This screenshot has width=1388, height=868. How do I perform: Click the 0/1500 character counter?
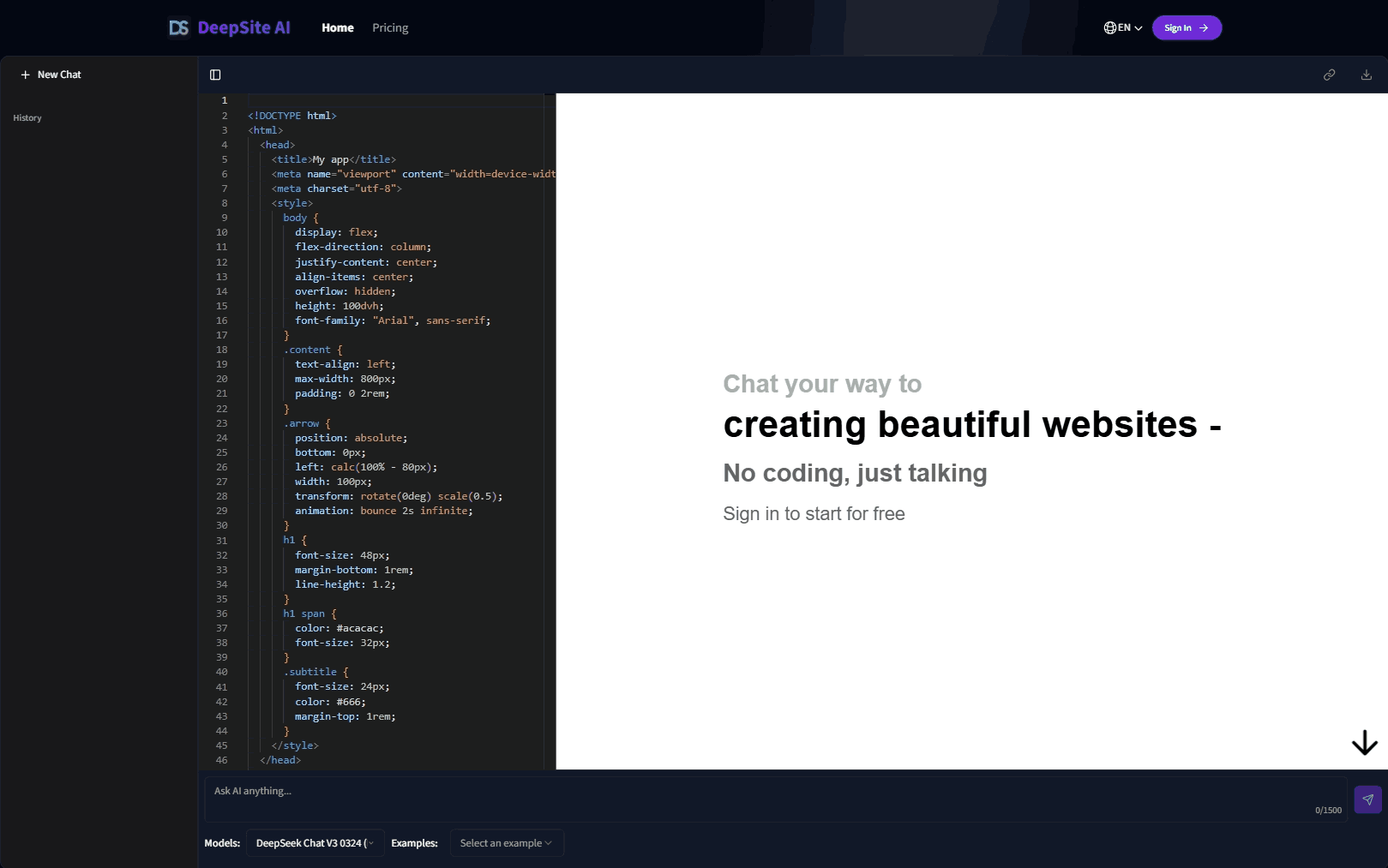[1328, 811]
